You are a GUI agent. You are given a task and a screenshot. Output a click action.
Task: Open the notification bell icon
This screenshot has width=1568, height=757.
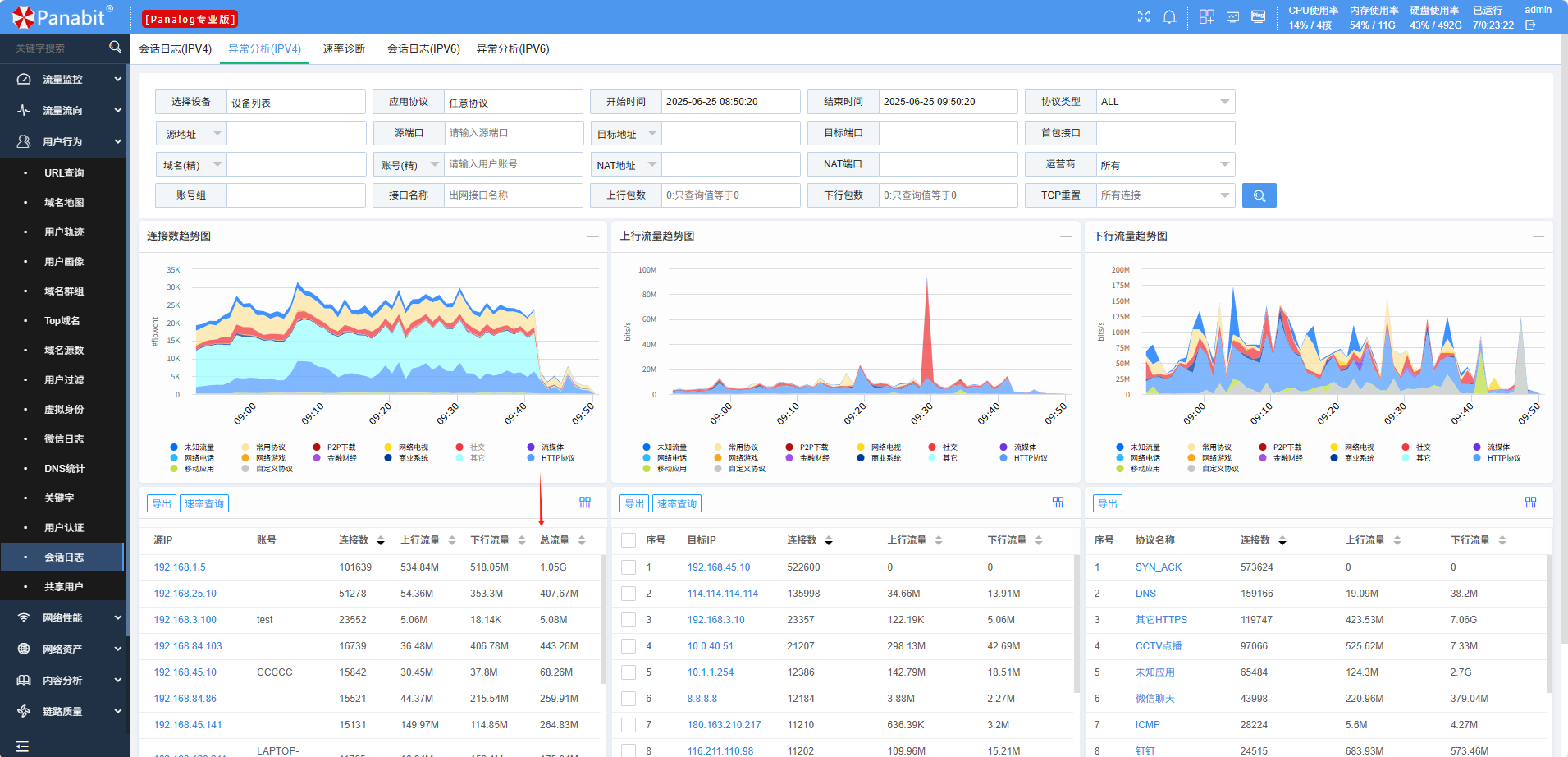point(1169,16)
